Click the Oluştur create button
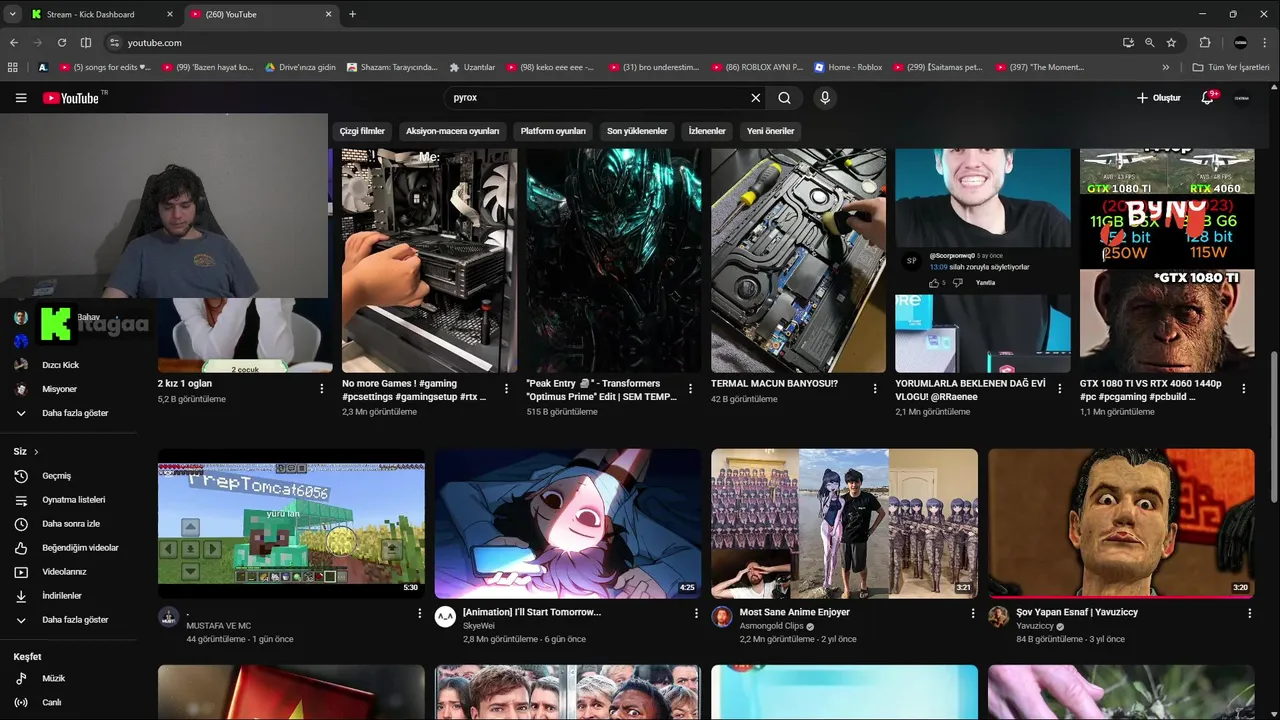 pyautogui.click(x=1159, y=98)
